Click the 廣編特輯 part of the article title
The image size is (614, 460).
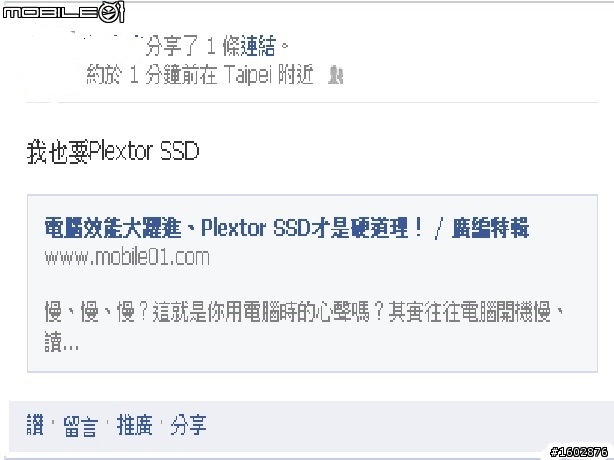click(491, 228)
